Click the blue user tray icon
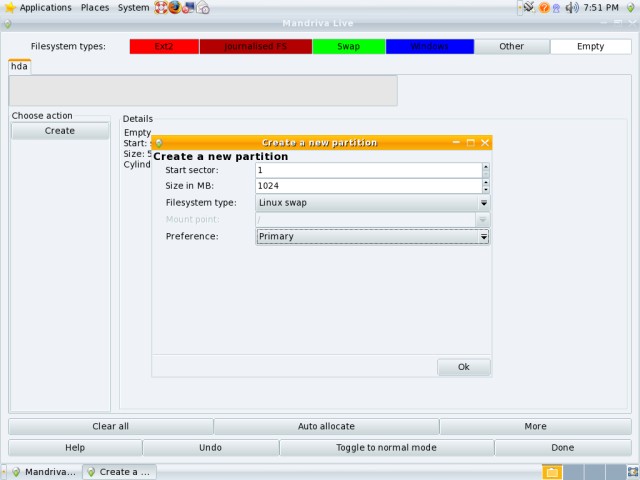Viewport: 640px width, 480px height. pyautogui.click(x=556, y=8)
